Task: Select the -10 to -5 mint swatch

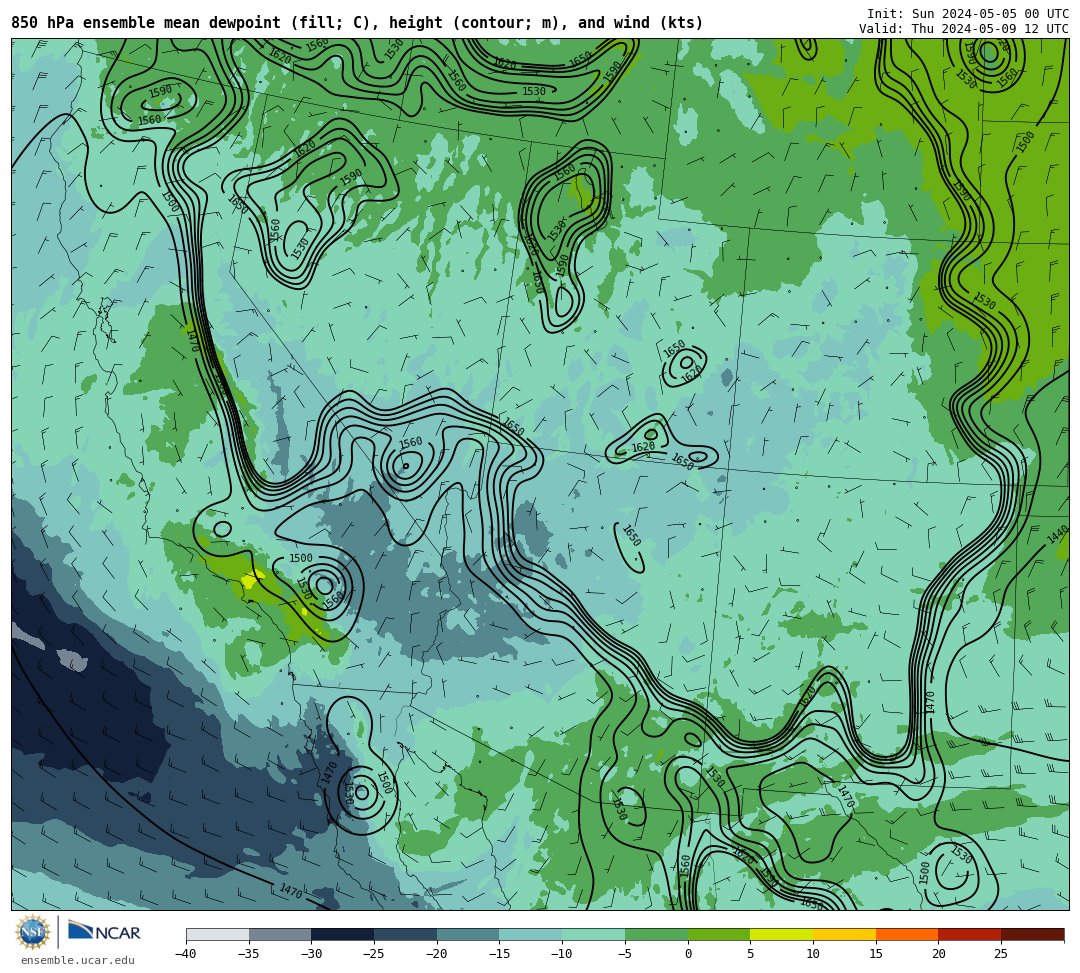Action: (594, 934)
